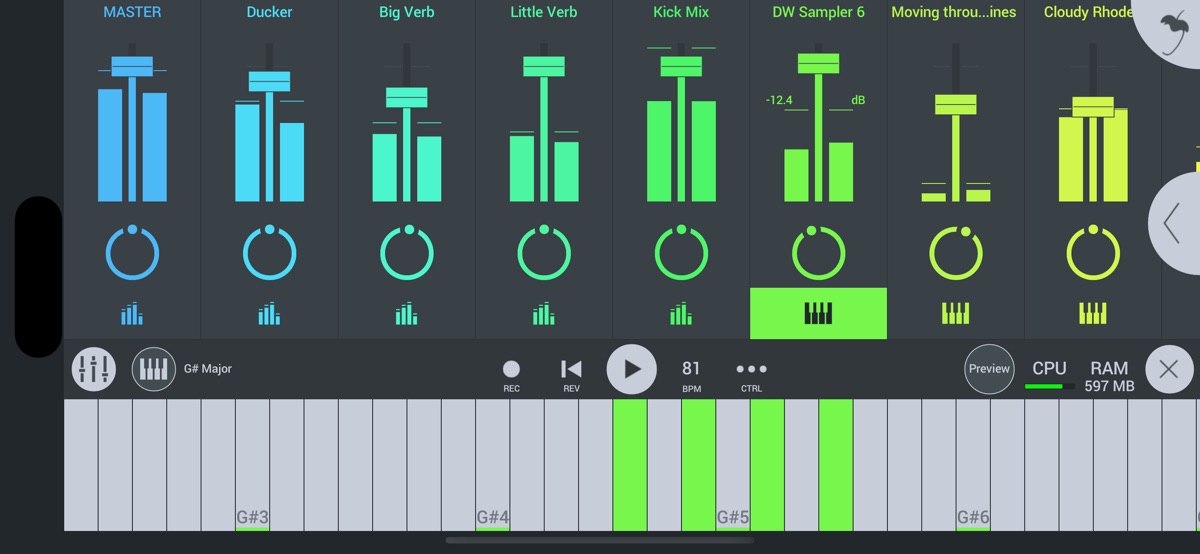
Task: Click the equalizer bars icon under MASTER
Action: point(132,314)
